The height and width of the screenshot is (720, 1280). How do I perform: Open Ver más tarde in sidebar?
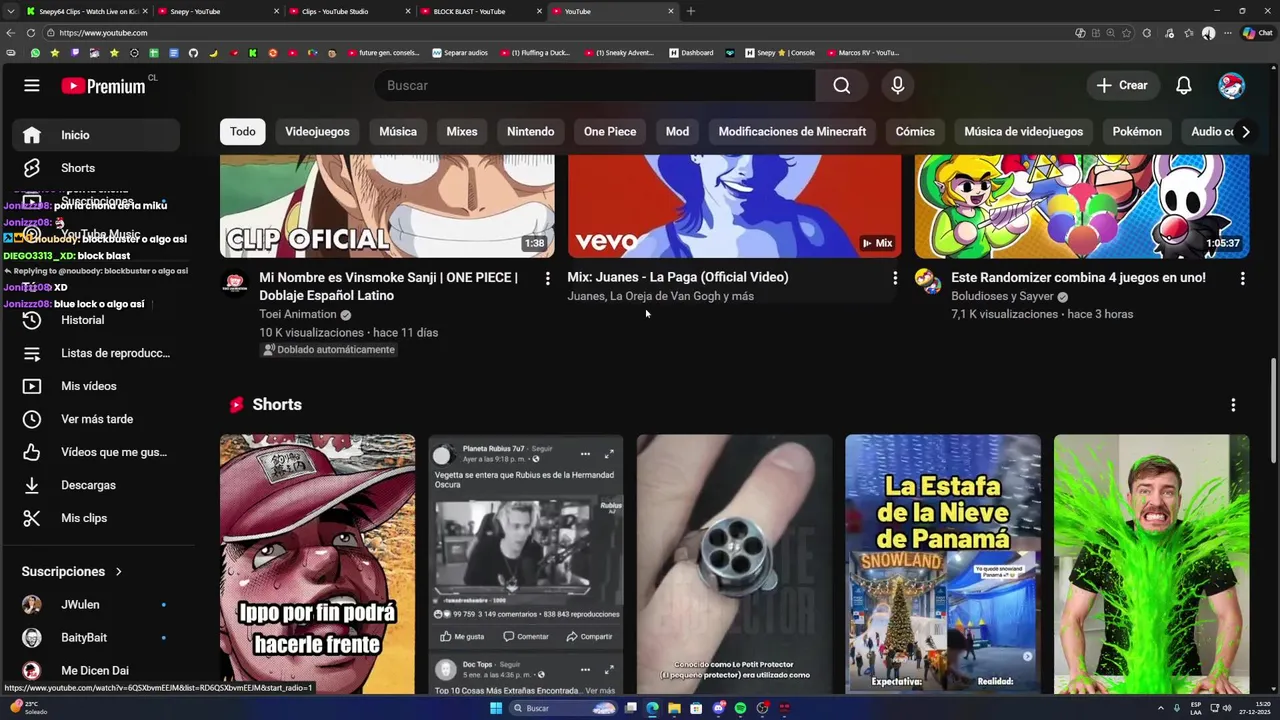coord(96,419)
